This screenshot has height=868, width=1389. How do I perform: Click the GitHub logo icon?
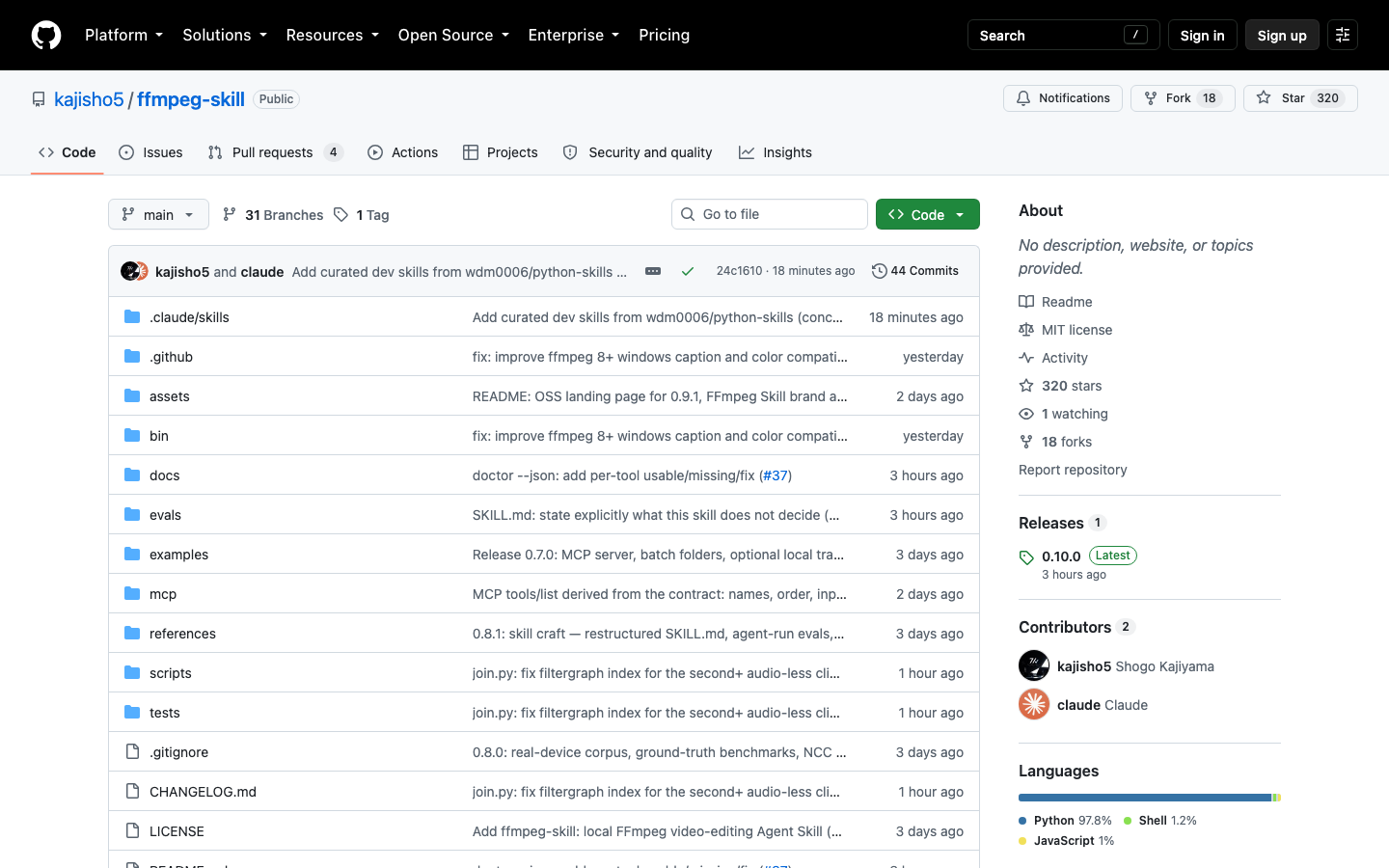tap(46, 35)
